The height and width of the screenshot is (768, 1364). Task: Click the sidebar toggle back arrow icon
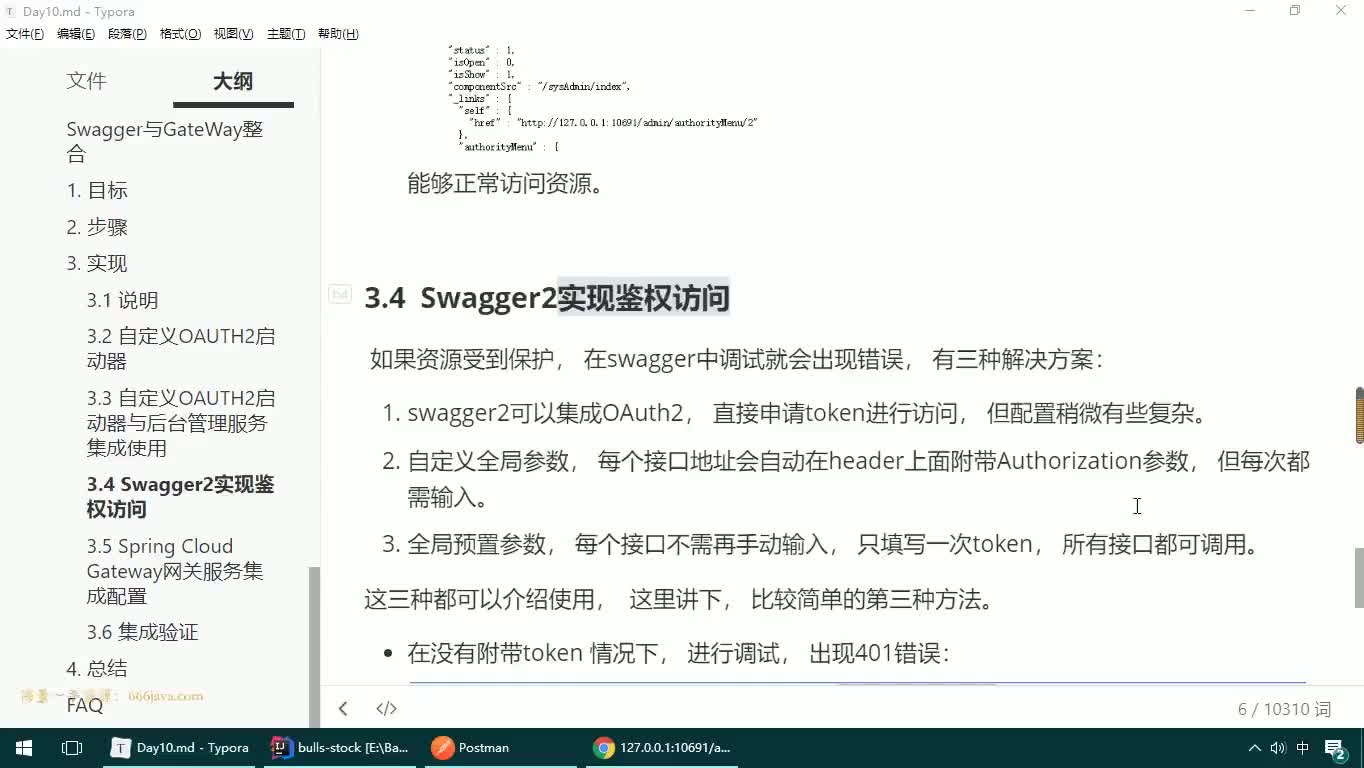click(x=343, y=709)
